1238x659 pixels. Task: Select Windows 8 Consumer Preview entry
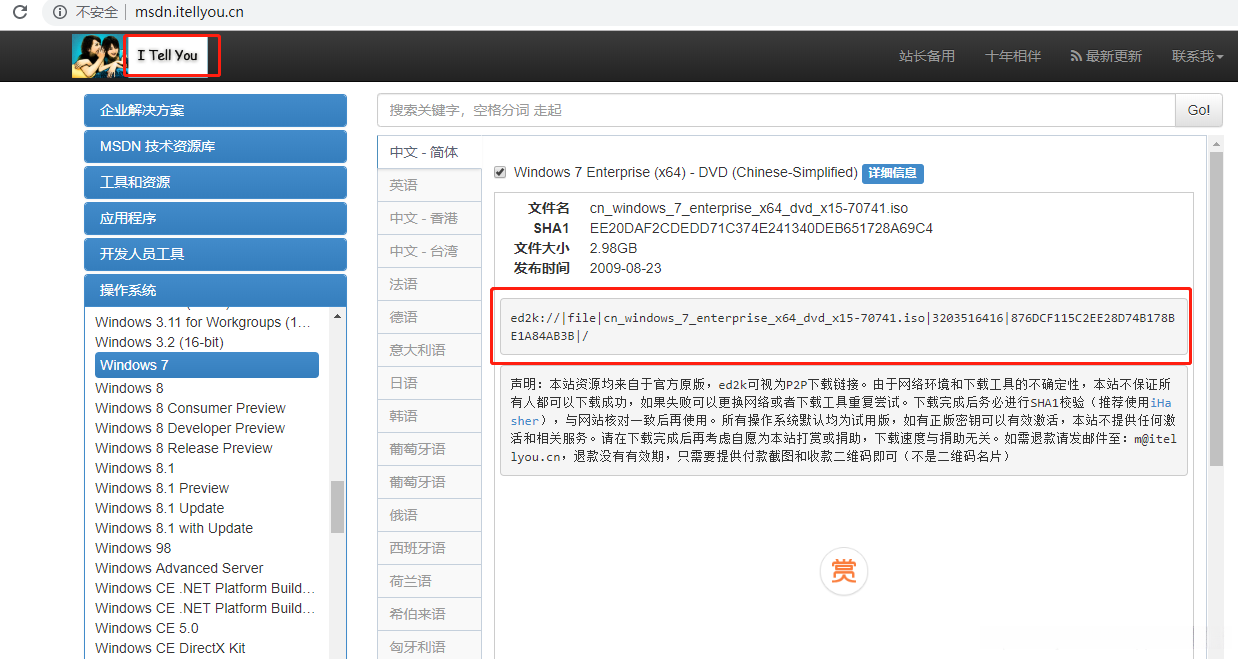pos(190,408)
